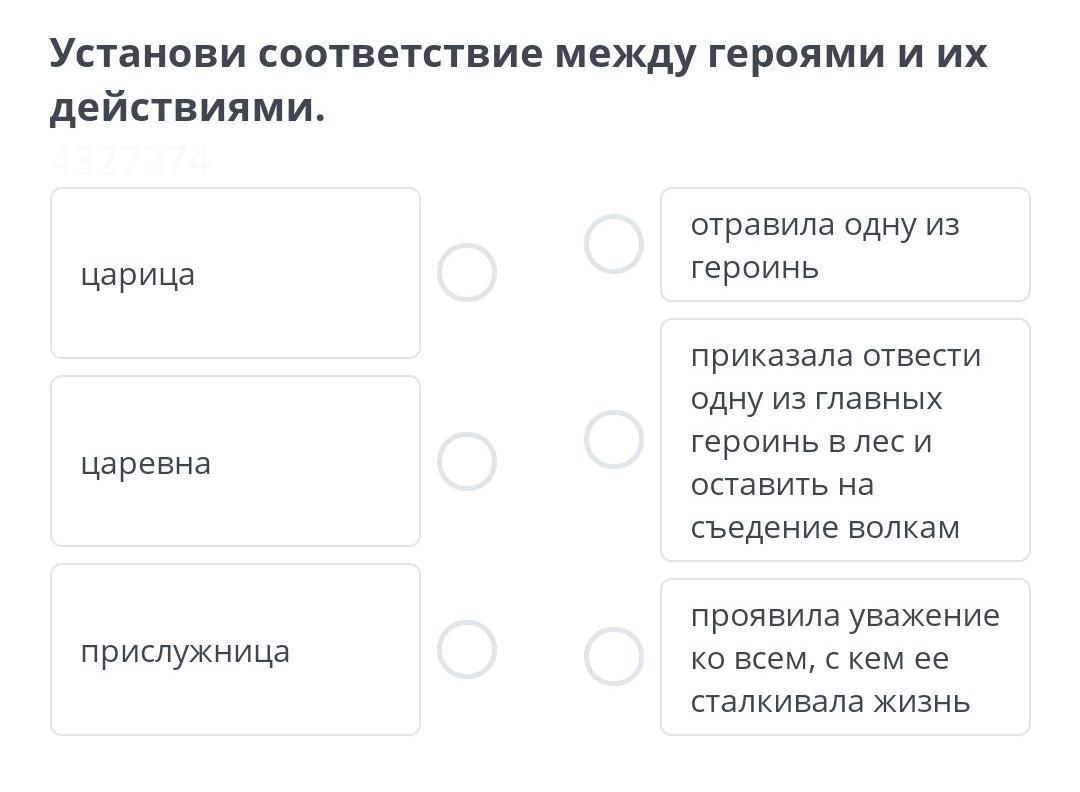The image size is (1080, 792).
Task: Select the connector circle next to прислужница
Action: pyautogui.click(x=466, y=649)
